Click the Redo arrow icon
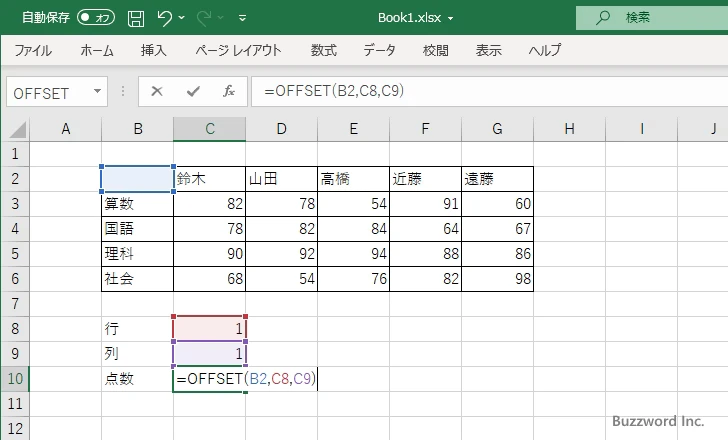The height and width of the screenshot is (440, 728). point(204,18)
